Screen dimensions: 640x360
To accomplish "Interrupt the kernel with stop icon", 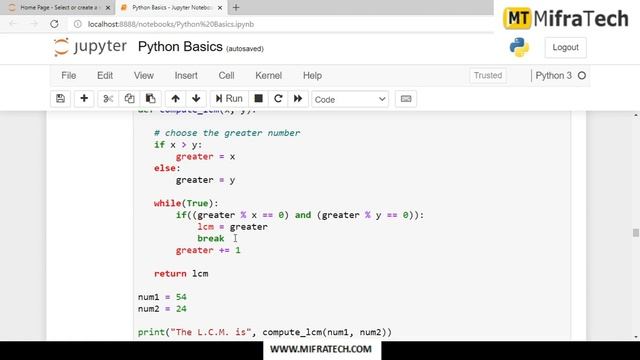I will coord(258,99).
